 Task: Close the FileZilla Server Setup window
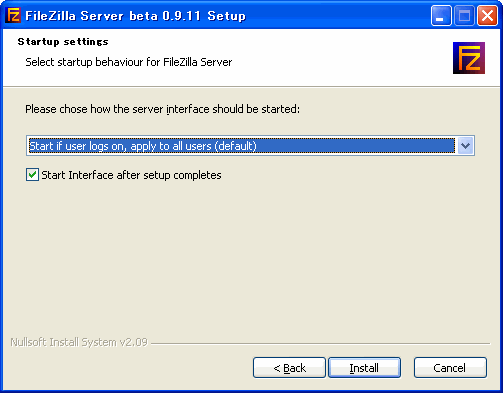coord(487,16)
